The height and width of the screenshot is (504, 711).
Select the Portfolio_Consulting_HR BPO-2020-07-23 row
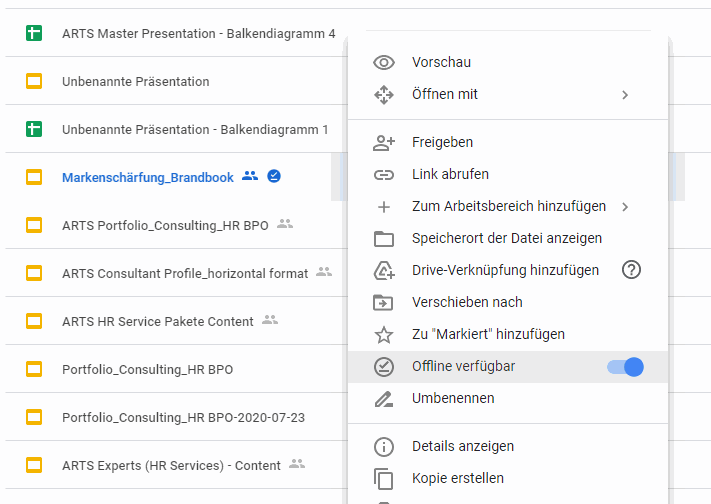pyautogui.click(x=177, y=417)
